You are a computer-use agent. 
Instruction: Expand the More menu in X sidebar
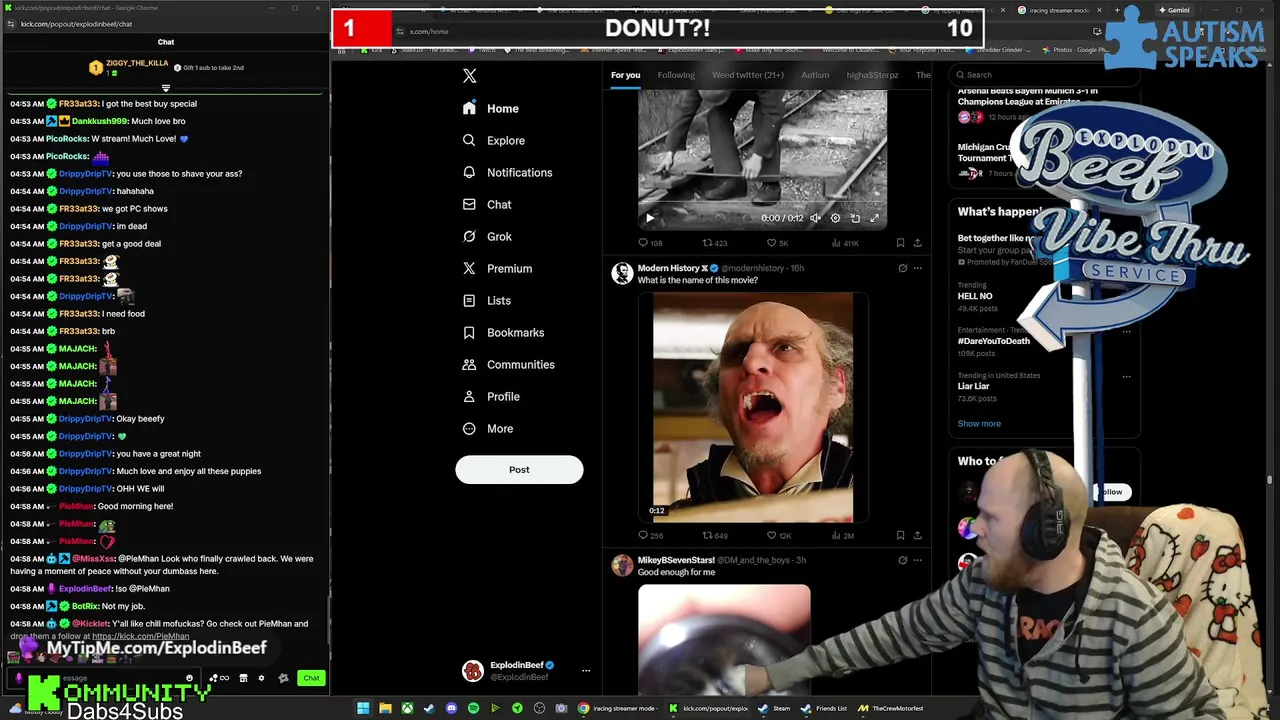tap(488, 428)
